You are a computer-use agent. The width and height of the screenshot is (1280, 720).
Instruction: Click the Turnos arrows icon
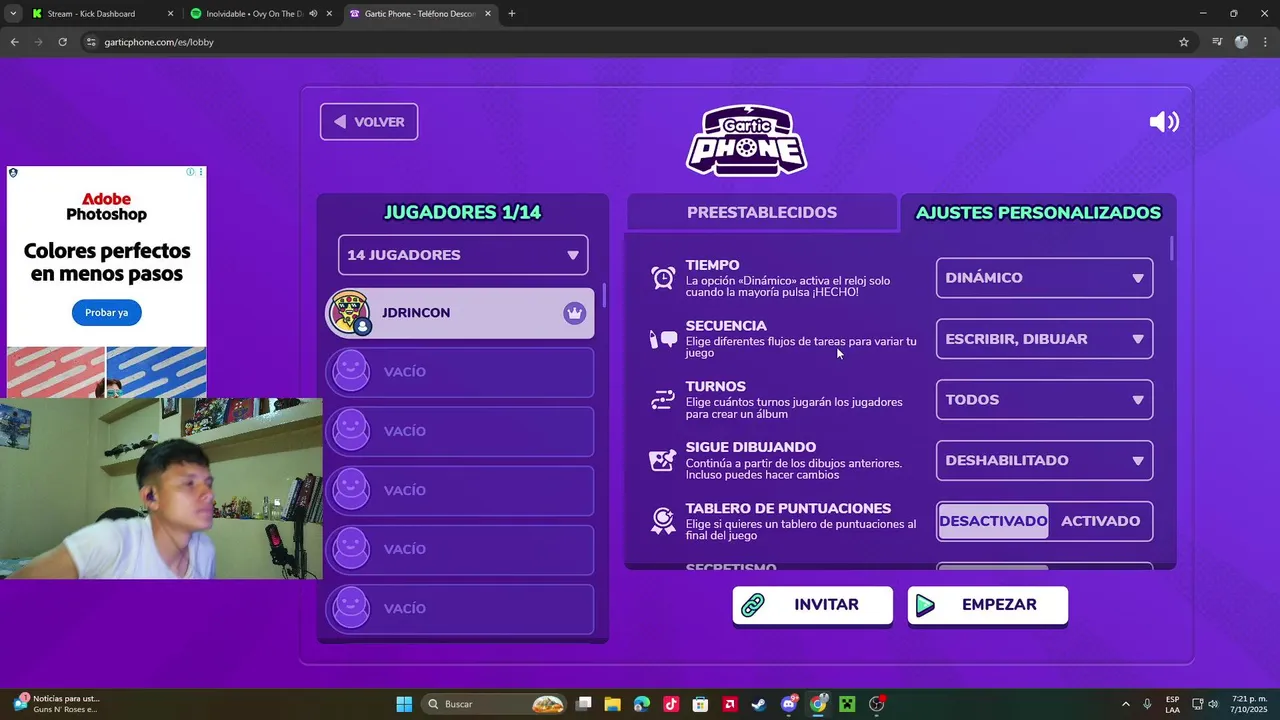[663, 400]
